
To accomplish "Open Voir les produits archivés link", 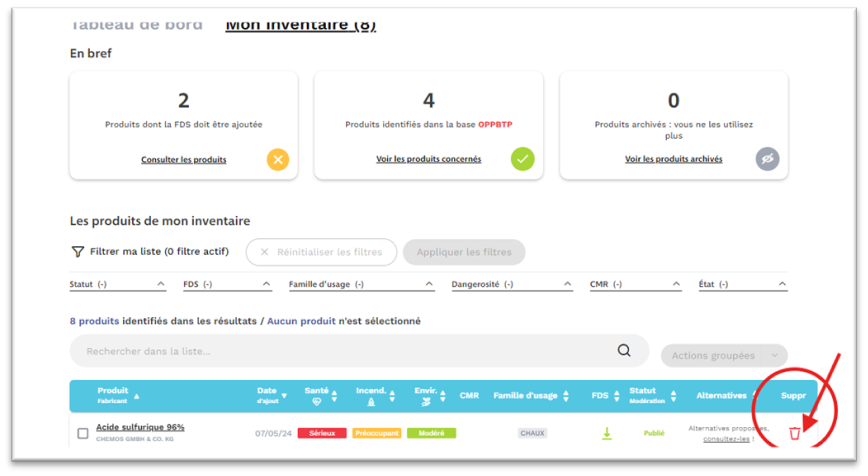I will (673, 159).
